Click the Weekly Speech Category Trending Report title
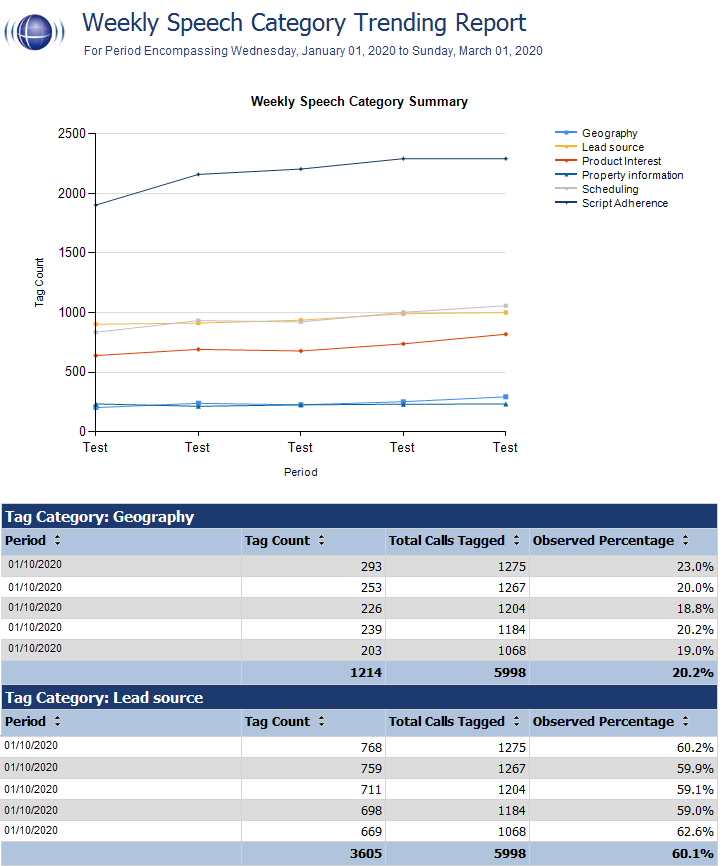 pyautogui.click(x=304, y=23)
